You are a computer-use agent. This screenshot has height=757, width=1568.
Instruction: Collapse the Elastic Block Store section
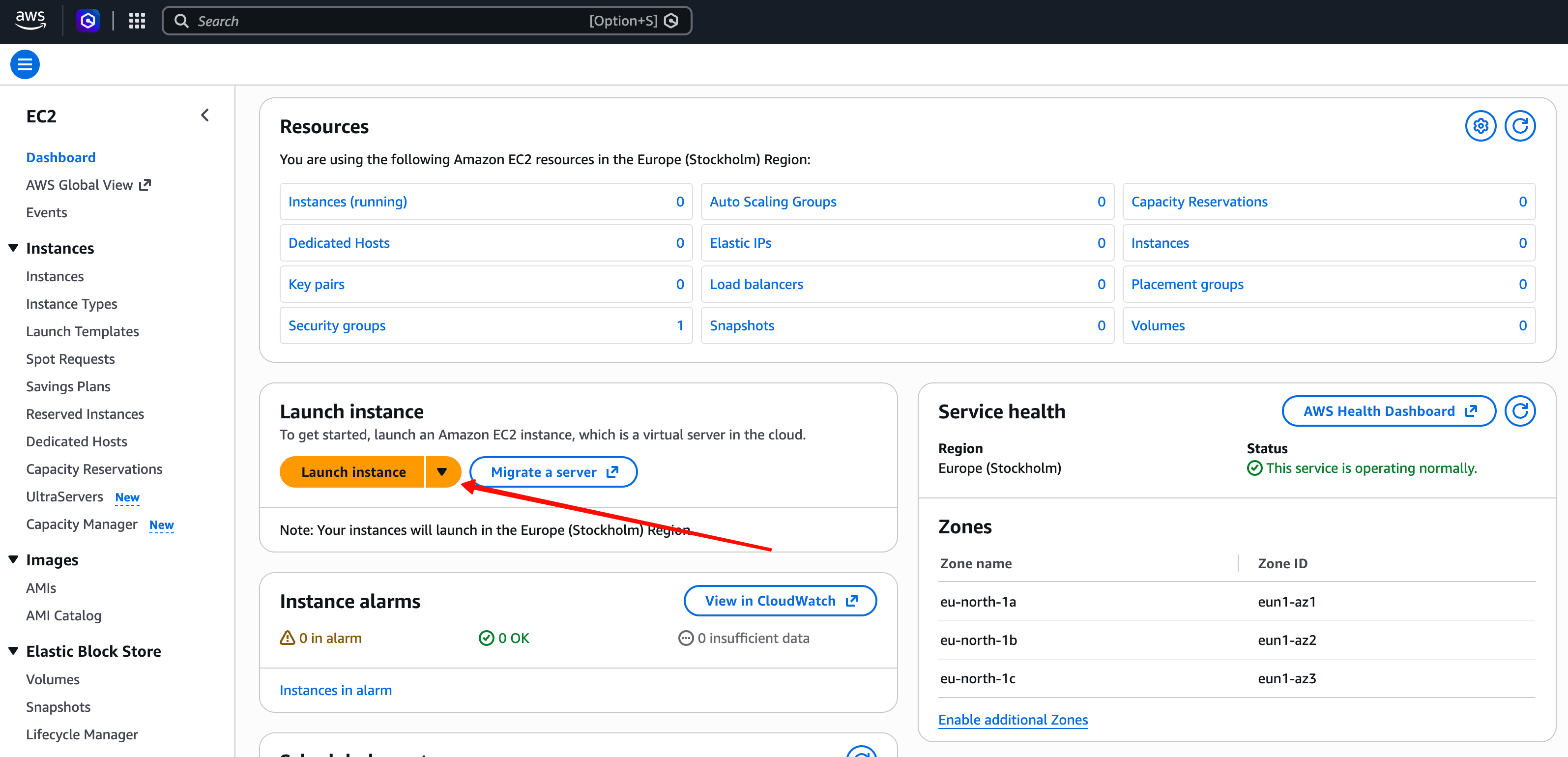click(x=13, y=650)
